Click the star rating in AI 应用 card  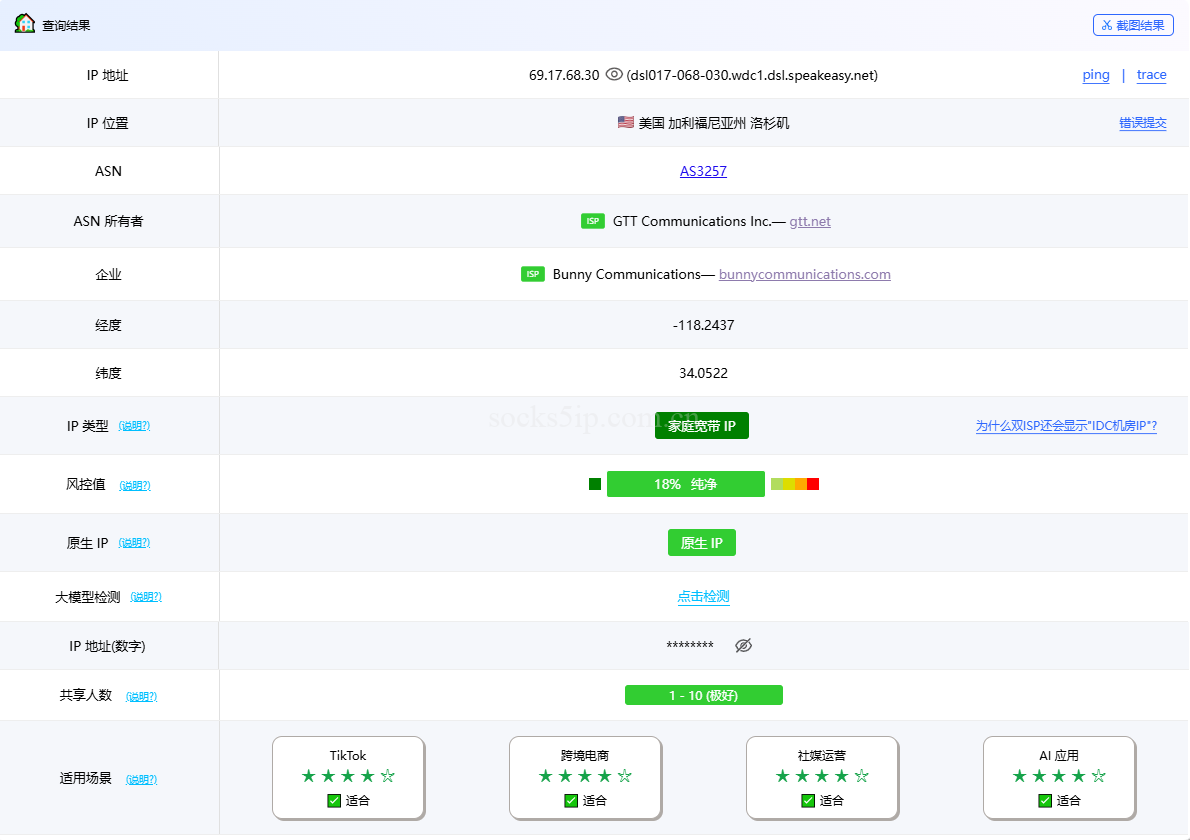[x=1059, y=776]
